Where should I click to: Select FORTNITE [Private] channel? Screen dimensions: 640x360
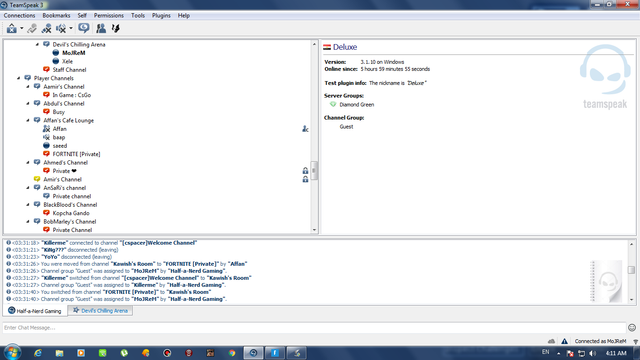click(76, 154)
